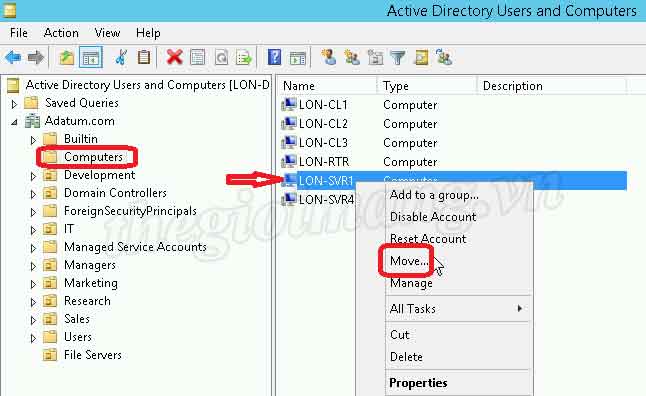Screen dimensions: 646x396
Task: Click the Add to group toolbar icon
Action: (444, 57)
